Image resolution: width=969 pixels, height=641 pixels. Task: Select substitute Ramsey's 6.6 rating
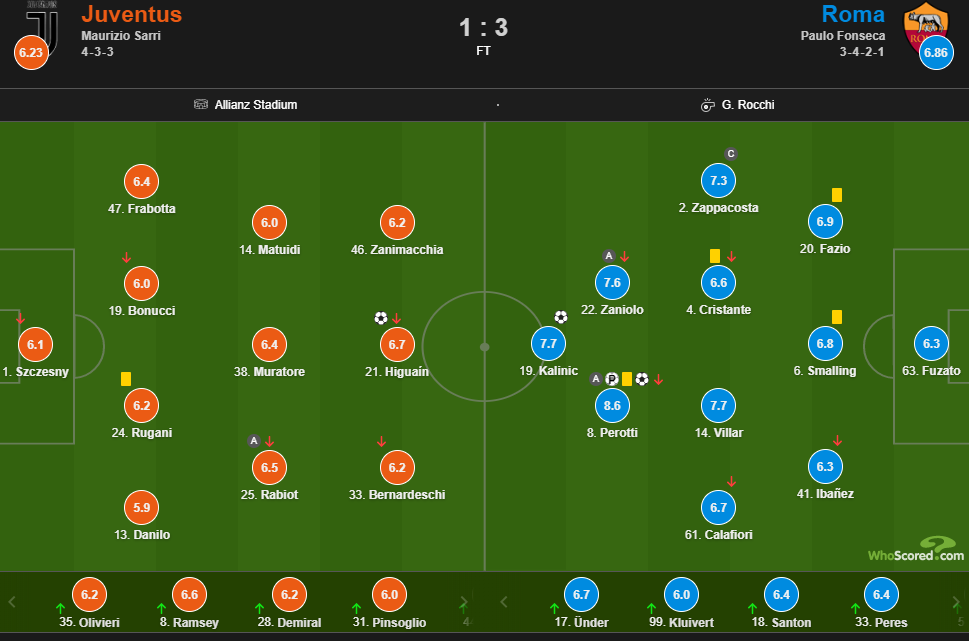(x=189, y=595)
